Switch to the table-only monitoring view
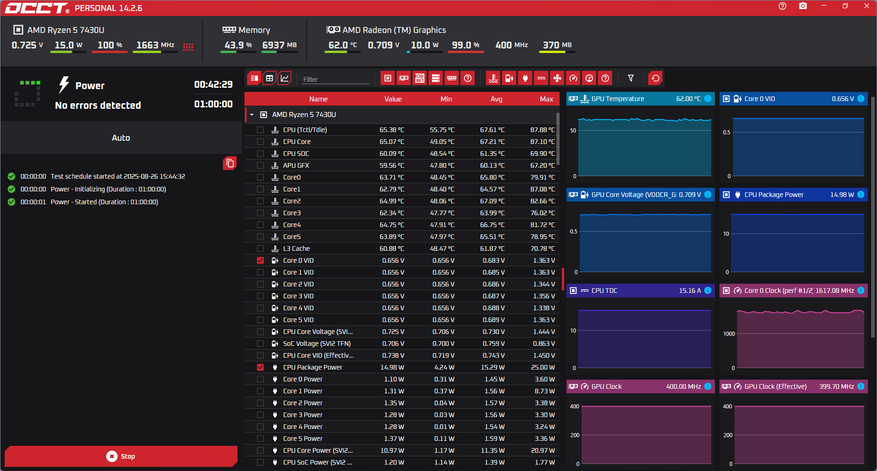 tap(270, 78)
